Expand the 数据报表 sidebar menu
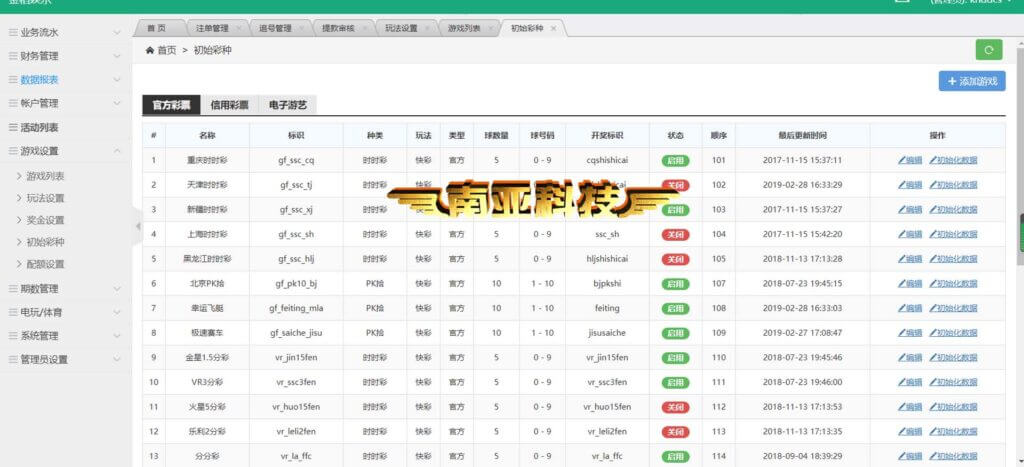Viewport: 1024px width, 467px height. click(65, 80)
